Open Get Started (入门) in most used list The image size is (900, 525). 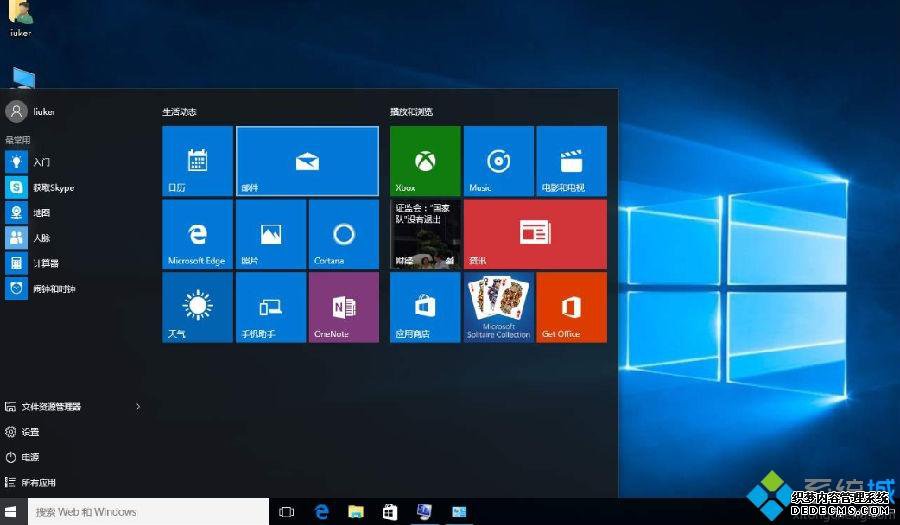coord(72,162)
